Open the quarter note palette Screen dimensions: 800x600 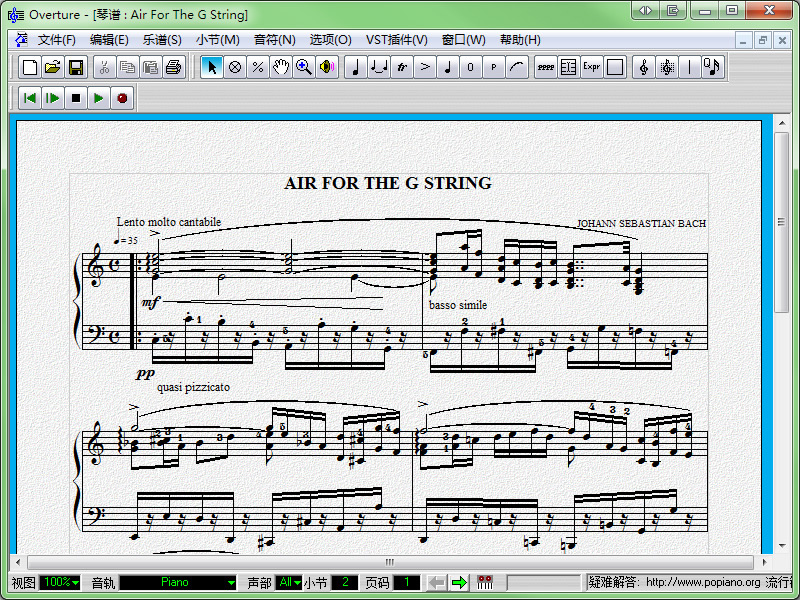coord(356,67)
